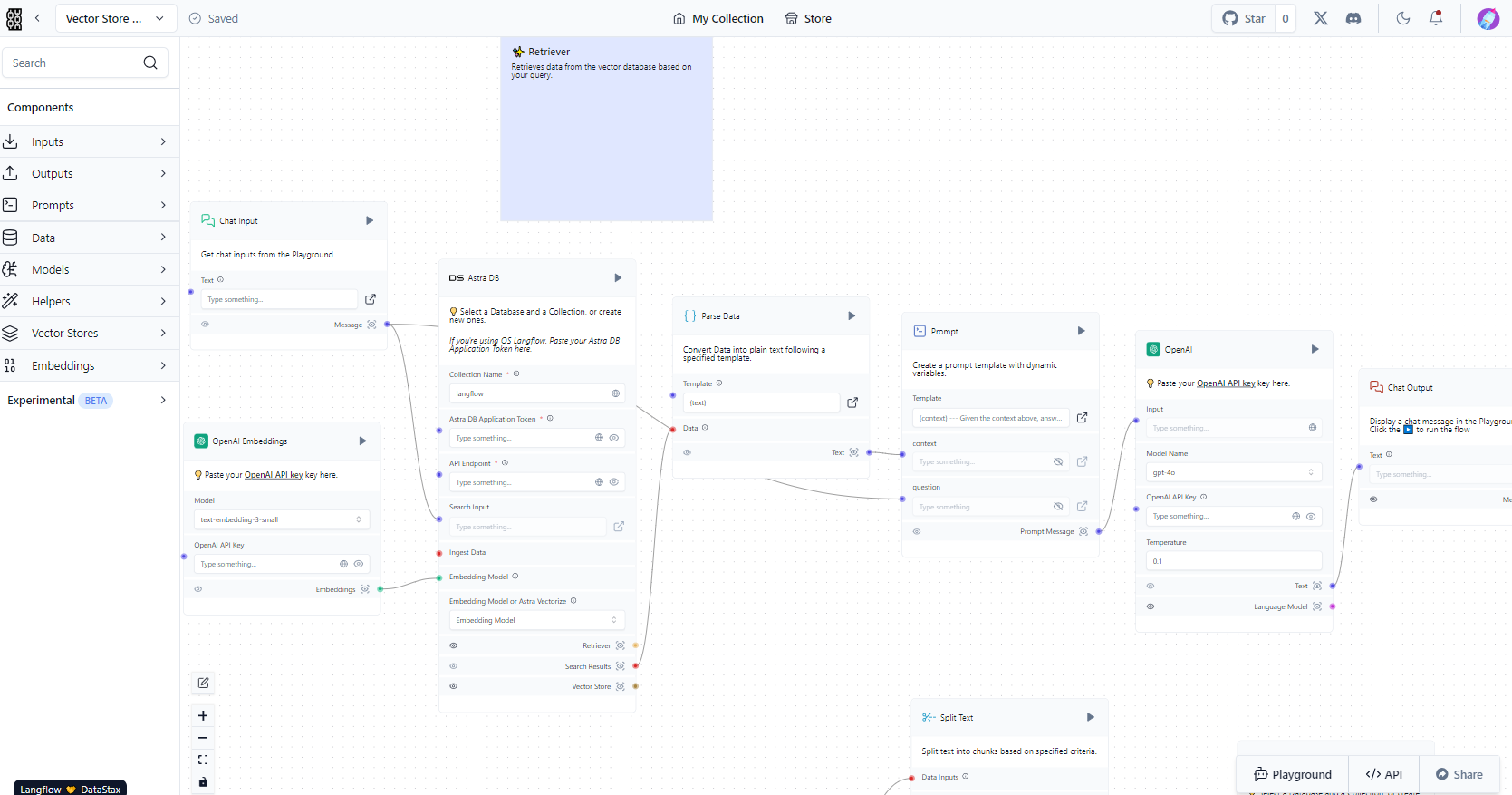This screenshot has height=795, width=1512.
Task: Toggle Astra DB Retriever output eye
Action: 454,645
